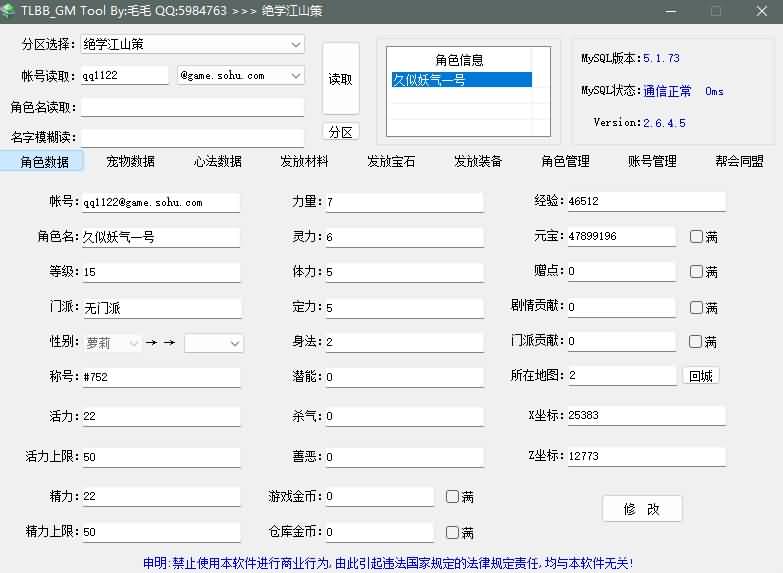Click the 角色名 input field
Screen dimensions: 783x573
click(161, 237)
